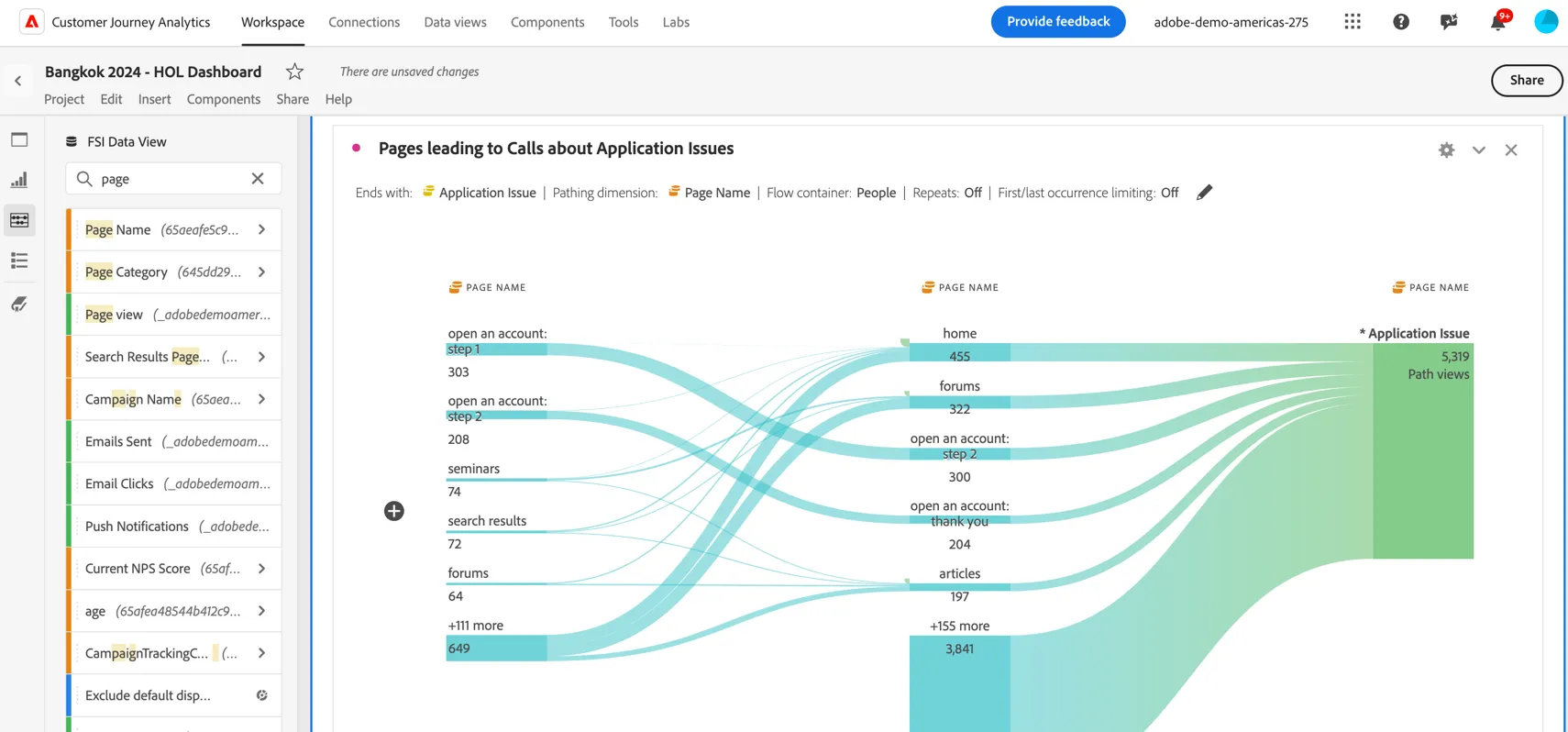This screenshot has width=1568, height=732.
Task: Focus the component search field
Action: pos(173,179)
